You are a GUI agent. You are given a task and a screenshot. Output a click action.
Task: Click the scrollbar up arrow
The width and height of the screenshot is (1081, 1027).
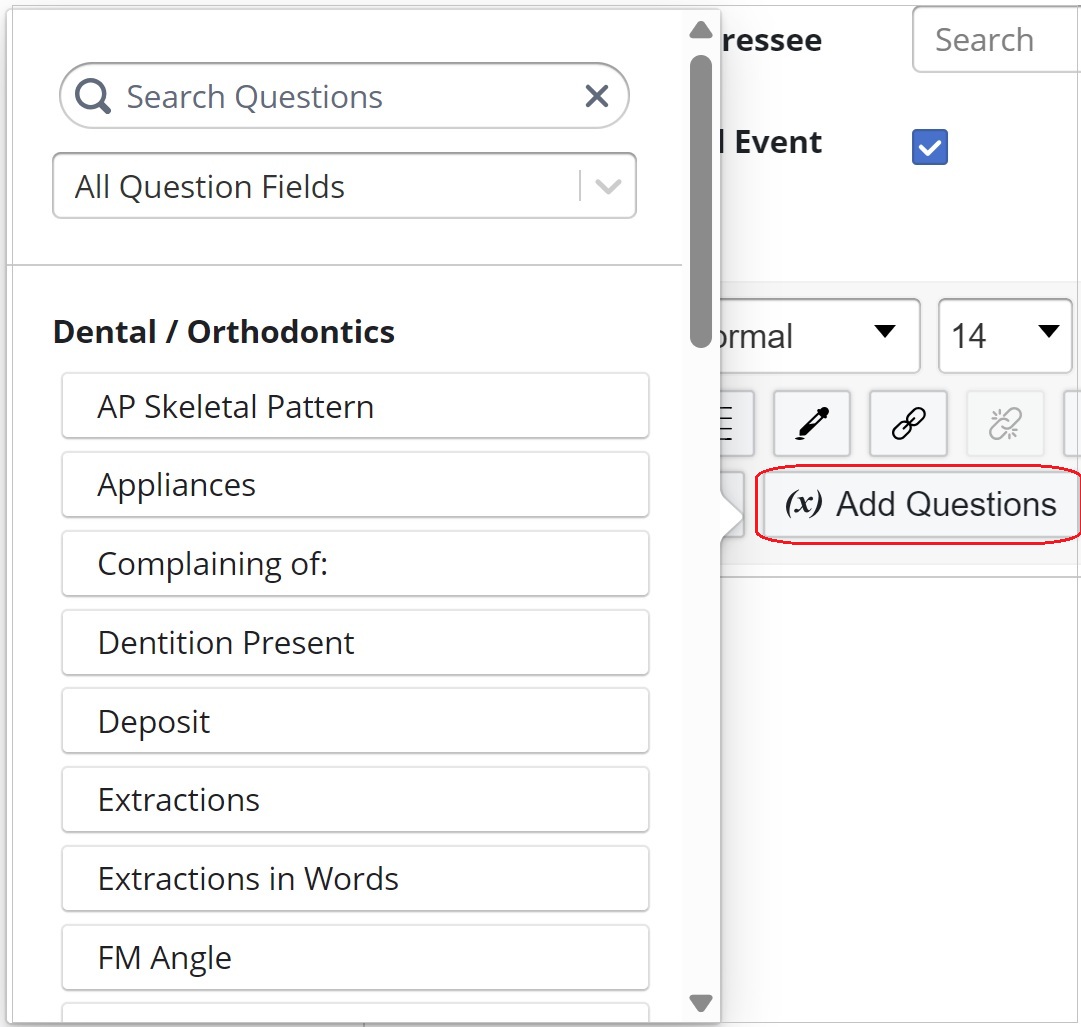click(x=700, y=30)
